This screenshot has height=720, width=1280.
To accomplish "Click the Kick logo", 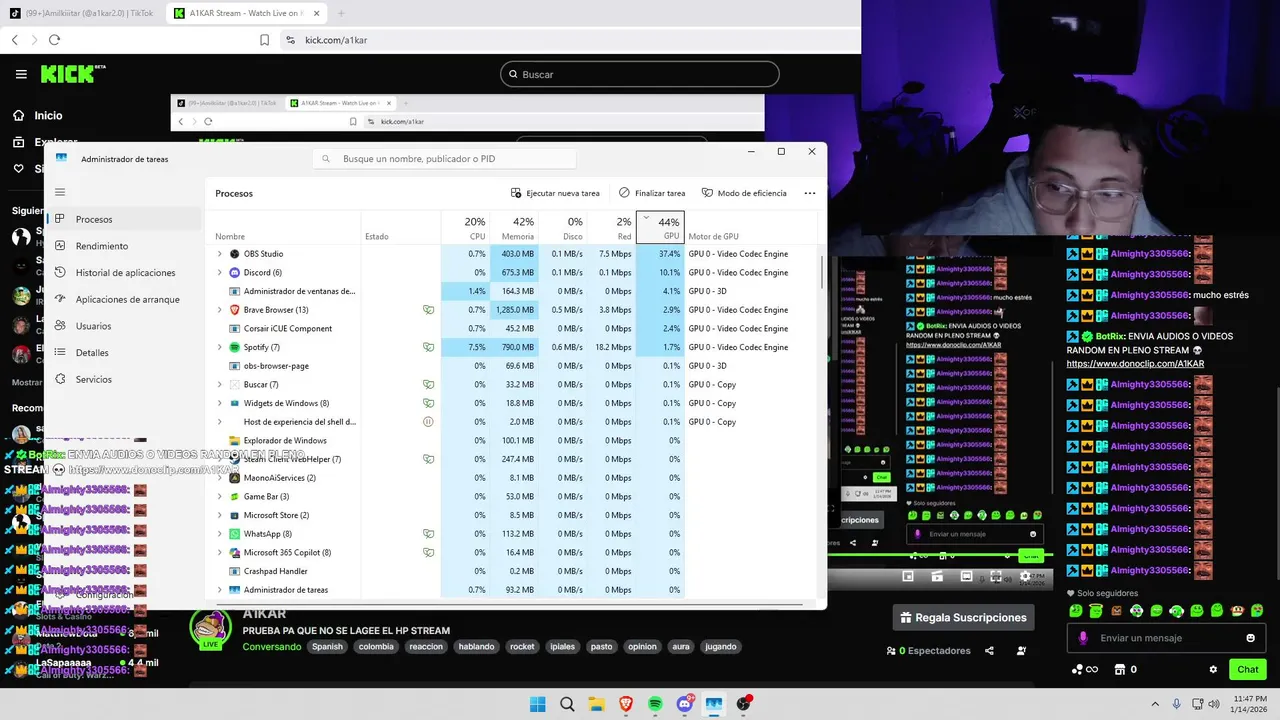I will click(73, 74).
